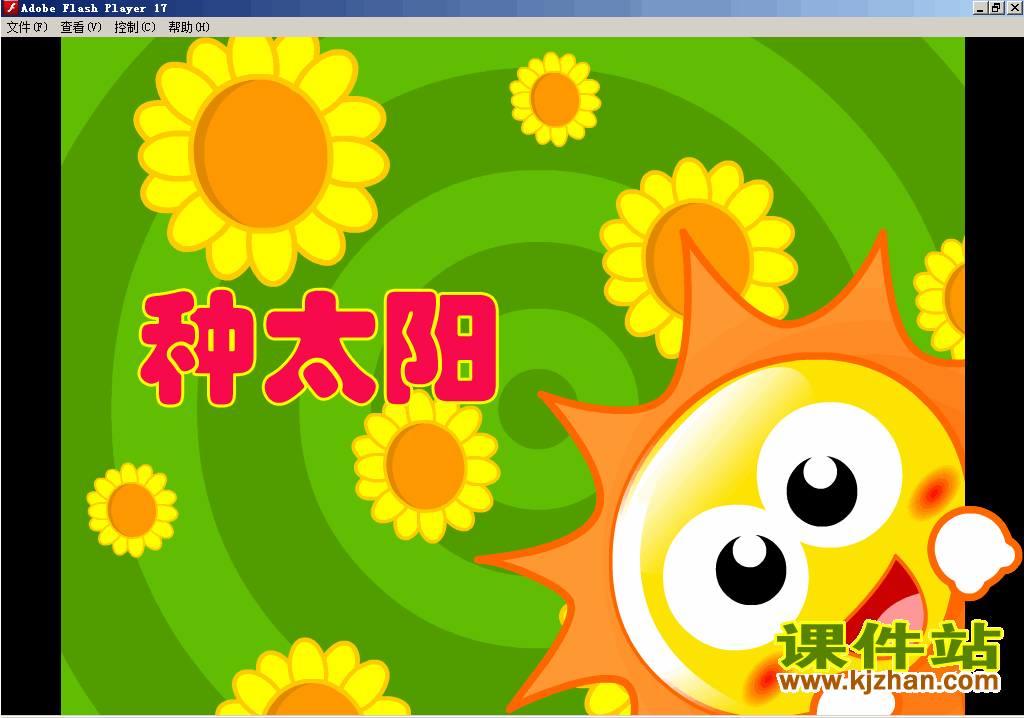Open the 控制(C) menu

tap(135, 27)
